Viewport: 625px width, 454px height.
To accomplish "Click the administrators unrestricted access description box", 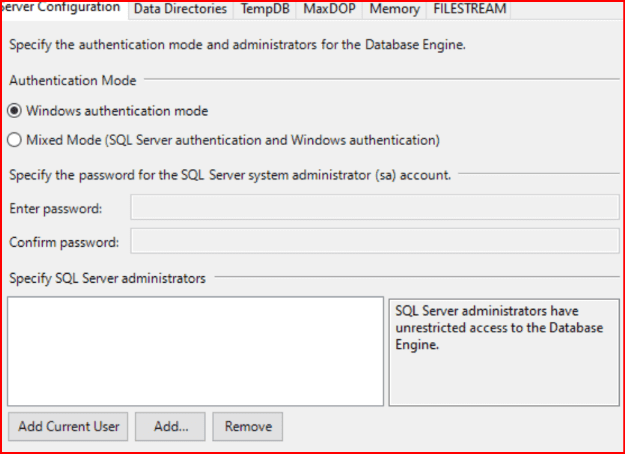I will click(x=503, y=350).
